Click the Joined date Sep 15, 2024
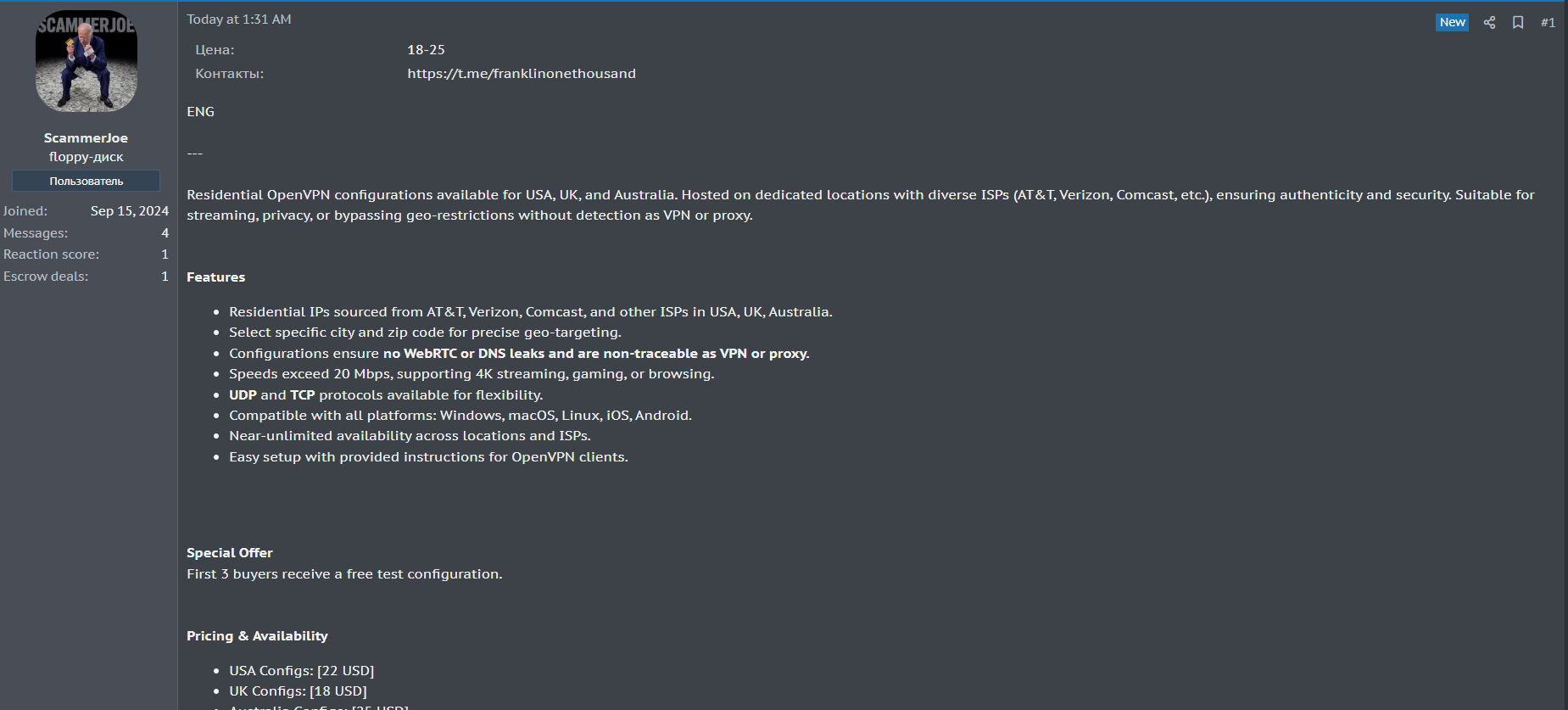Viewport: 1568px width, 710px height. coord(130,211)
